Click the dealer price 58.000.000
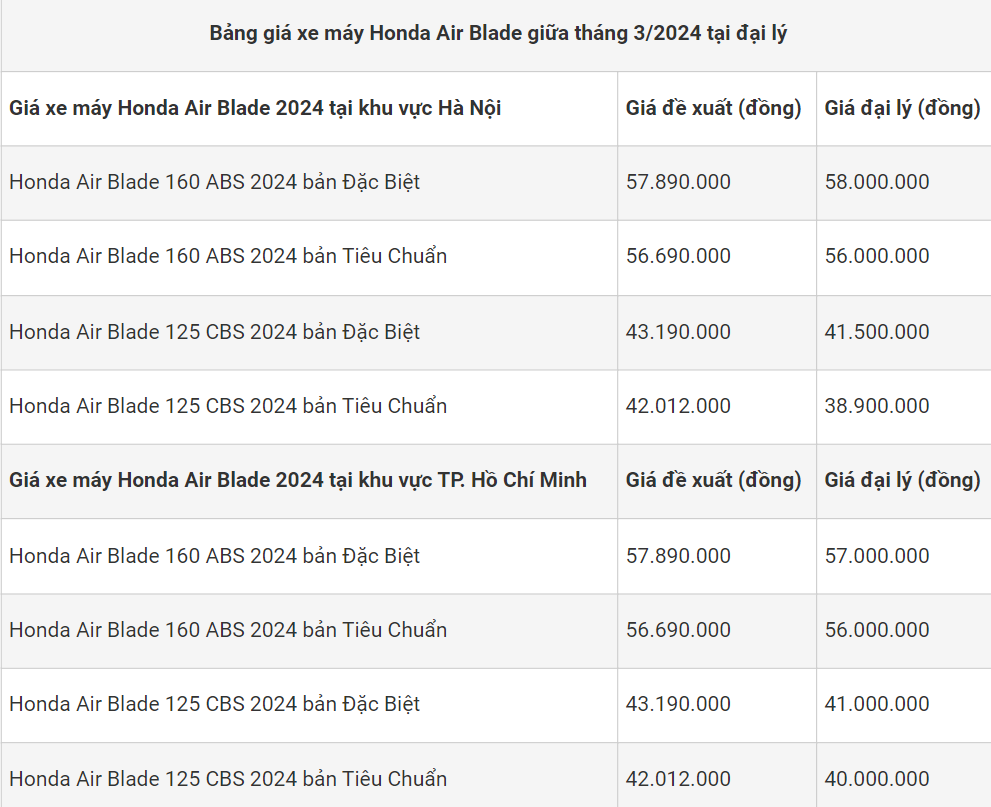The image size is (991, 807). coord(877,182)
